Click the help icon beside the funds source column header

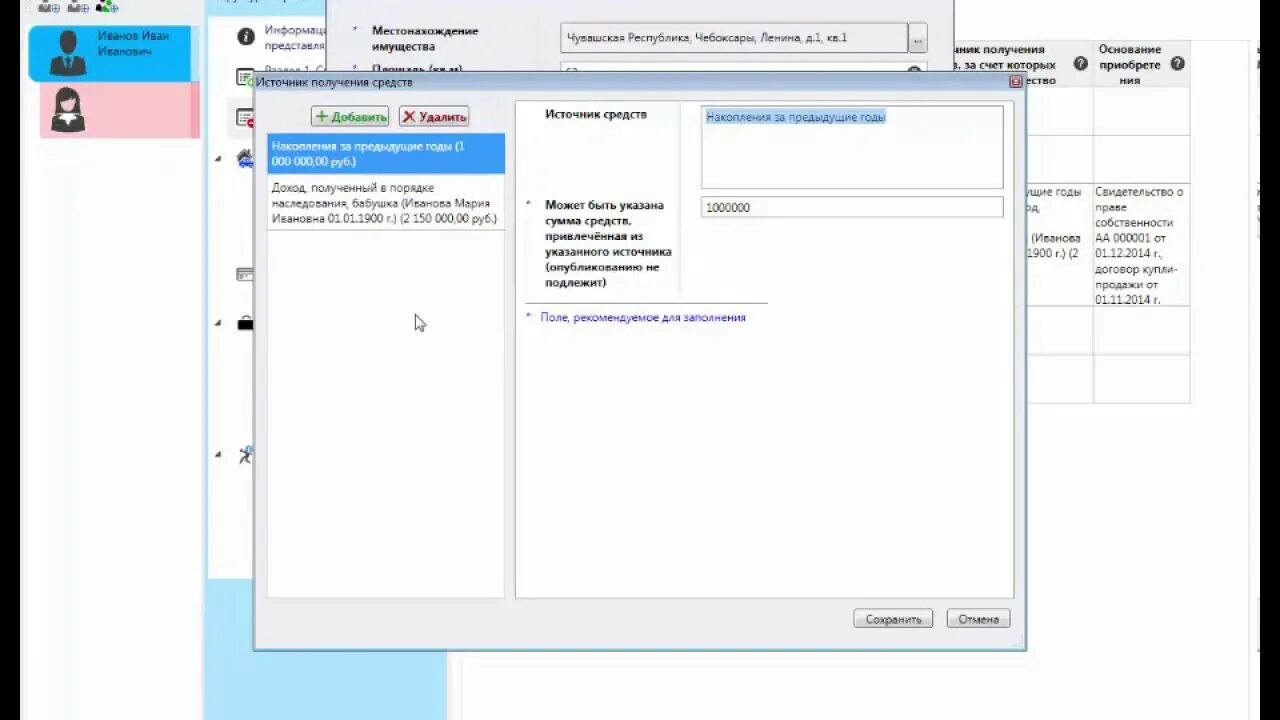(1080, 63)
